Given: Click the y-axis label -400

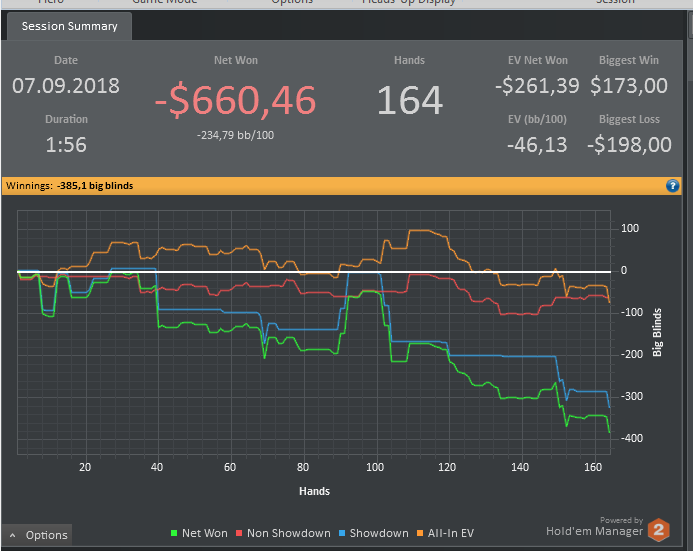Looking at the screenshot, I should point(632,438).
